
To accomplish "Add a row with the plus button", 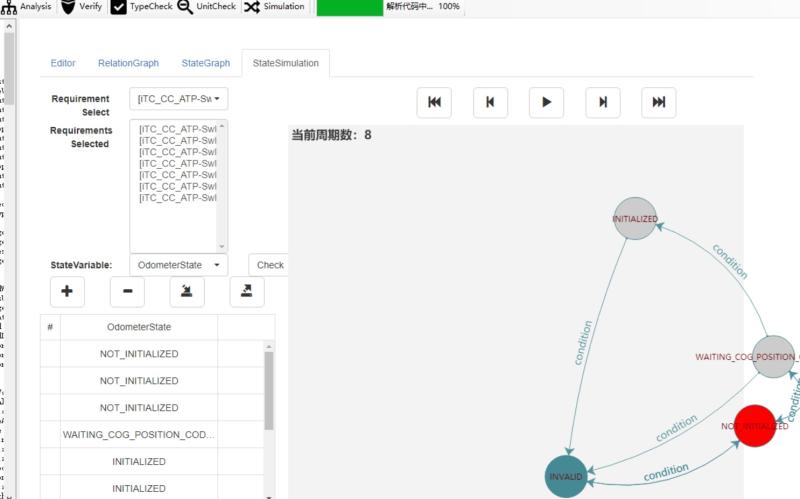I will (x=67, y=292).
